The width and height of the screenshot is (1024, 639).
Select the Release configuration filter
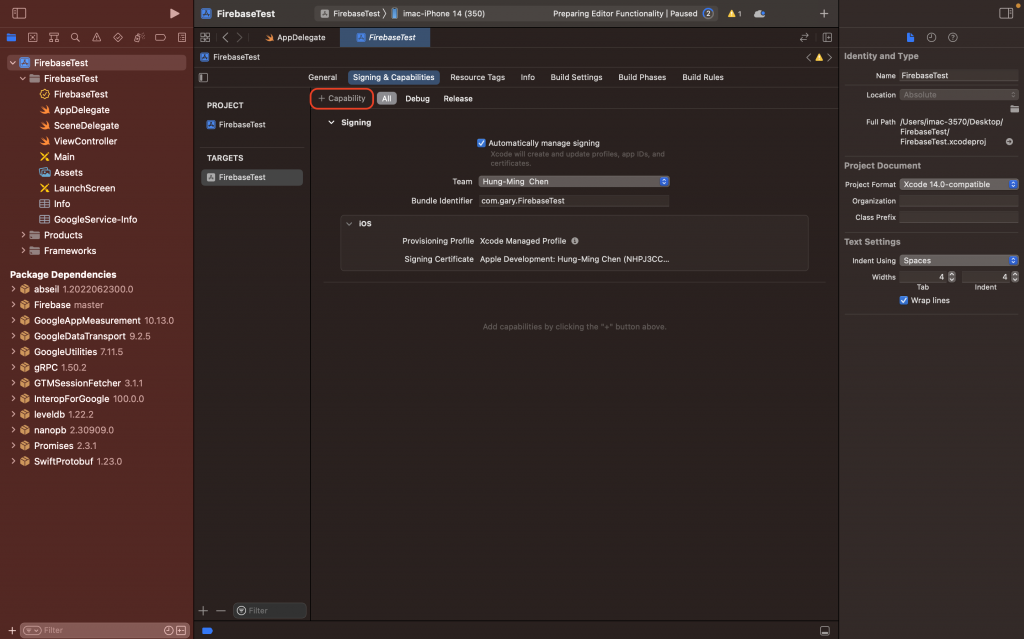click(x=458, y=99)
